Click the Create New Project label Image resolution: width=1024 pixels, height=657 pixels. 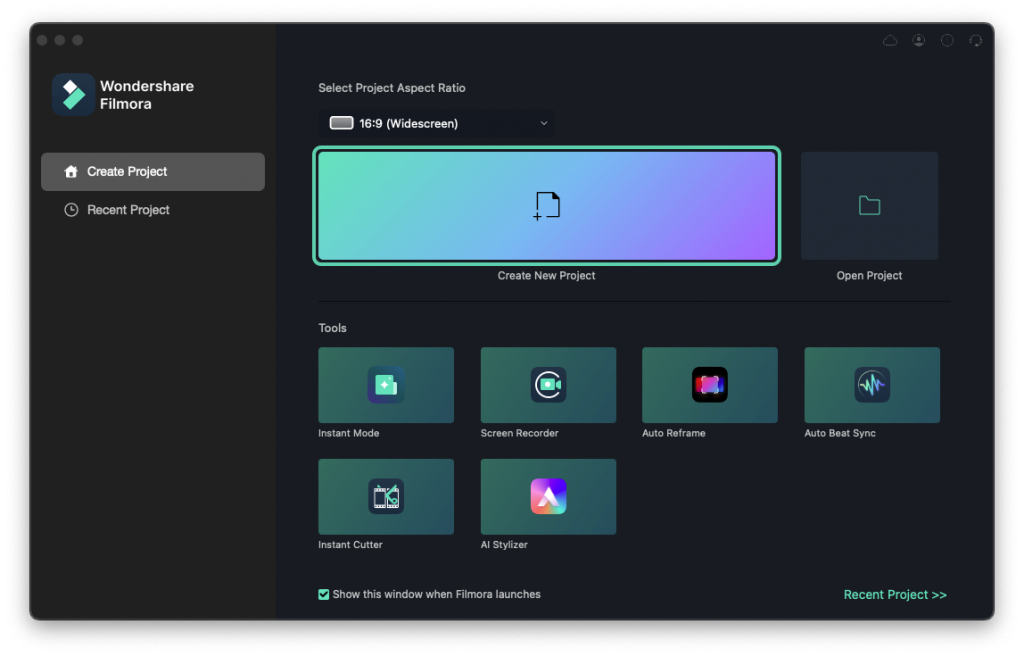[546, 276]
